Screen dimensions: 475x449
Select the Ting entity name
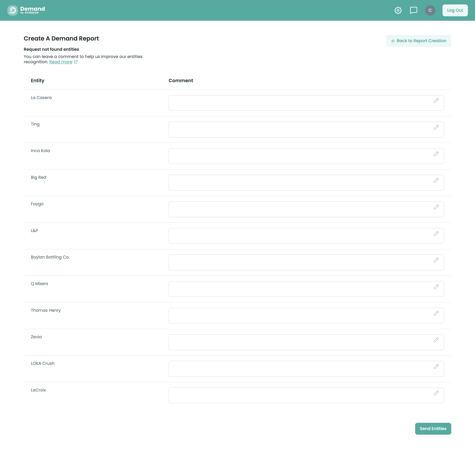(x=35, y=124)
